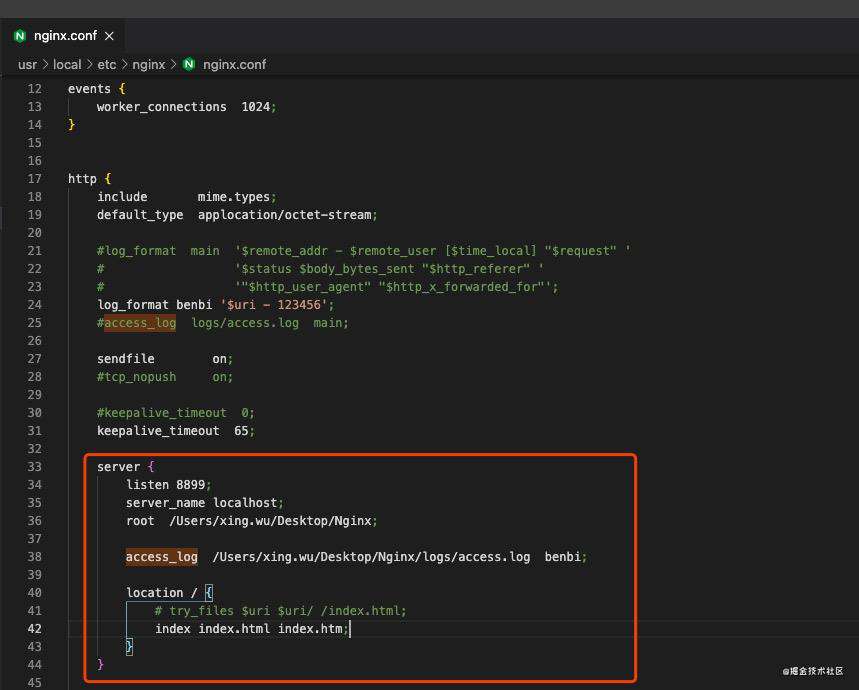
Task: Click line number 33 in the gutter
Action: [x=35, y=467]
